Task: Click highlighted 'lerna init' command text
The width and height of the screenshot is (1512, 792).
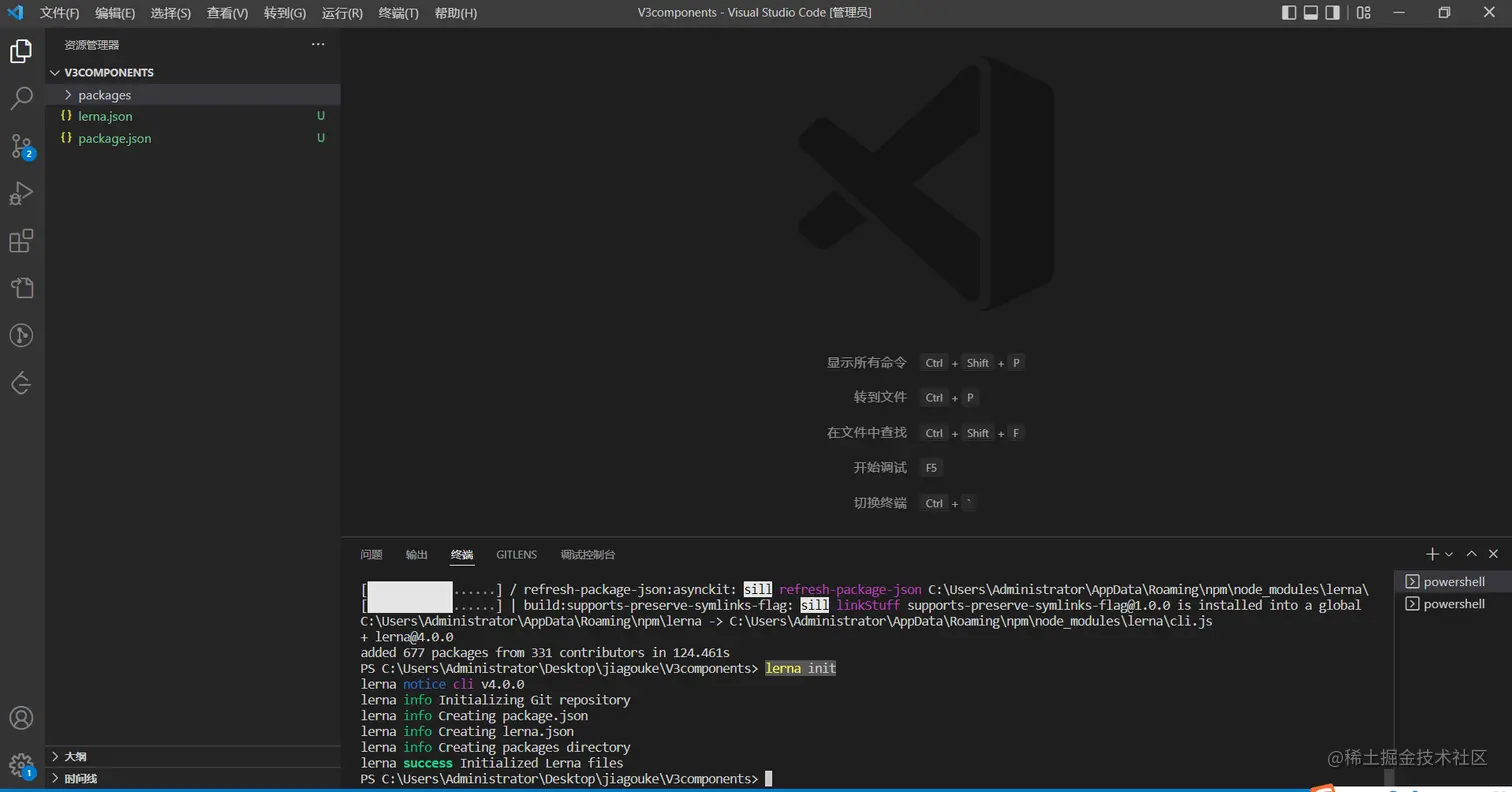Action: pyautogui.click(x=800, y=668)
